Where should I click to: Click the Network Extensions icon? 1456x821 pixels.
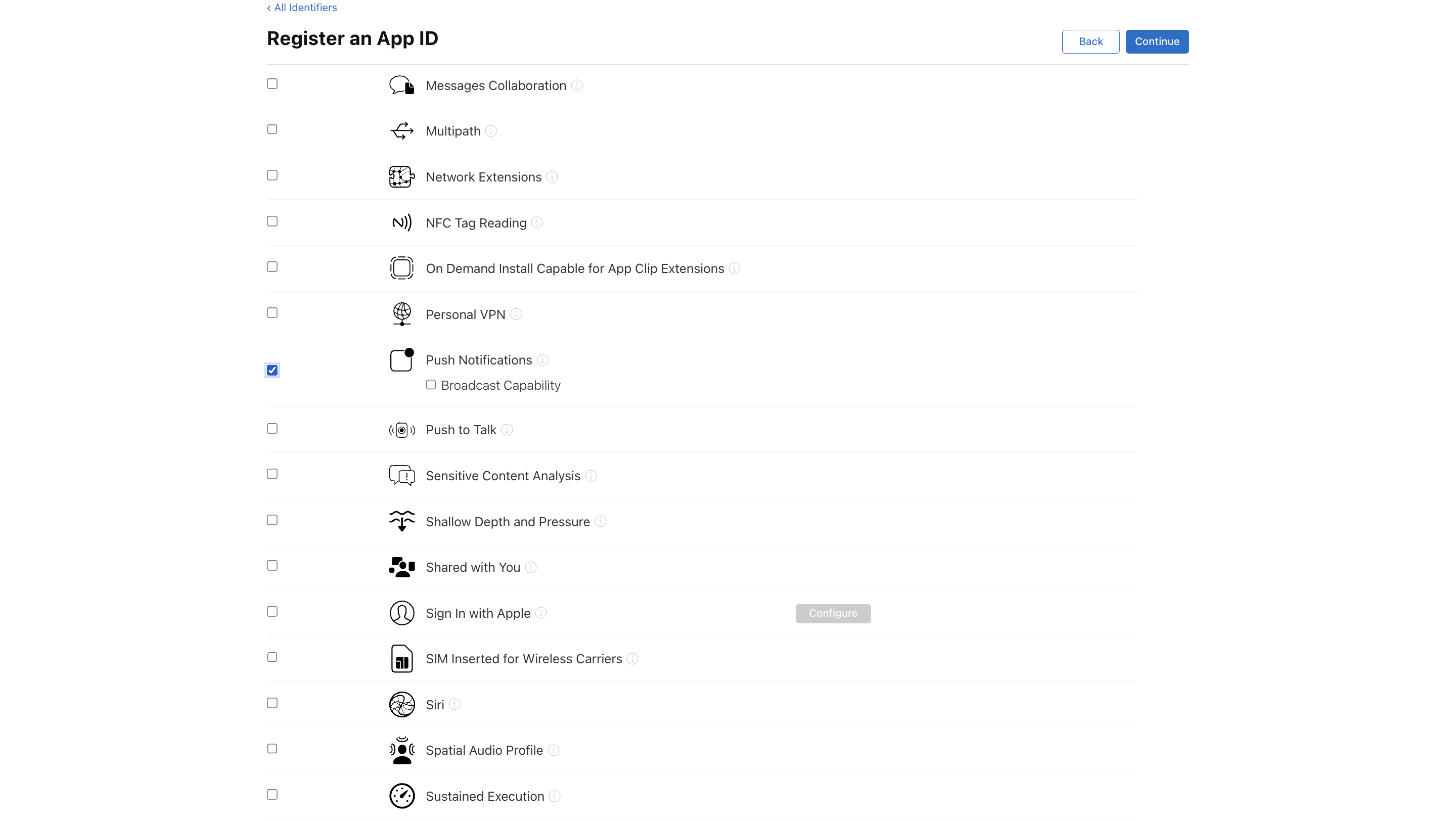402,177
